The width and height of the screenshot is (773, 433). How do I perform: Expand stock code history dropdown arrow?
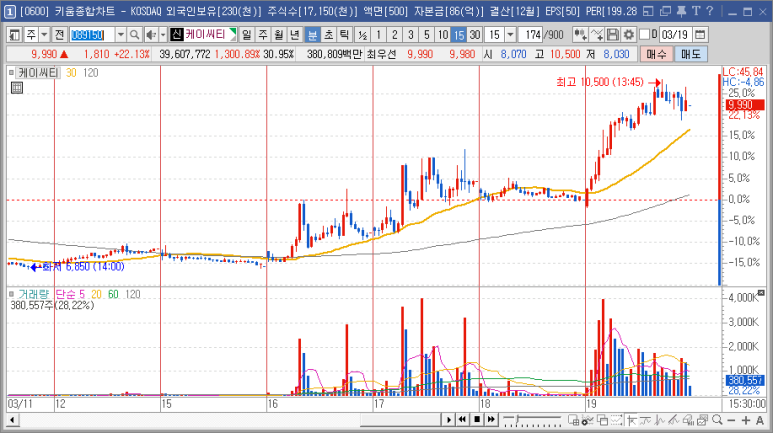[x=121, y=35]
